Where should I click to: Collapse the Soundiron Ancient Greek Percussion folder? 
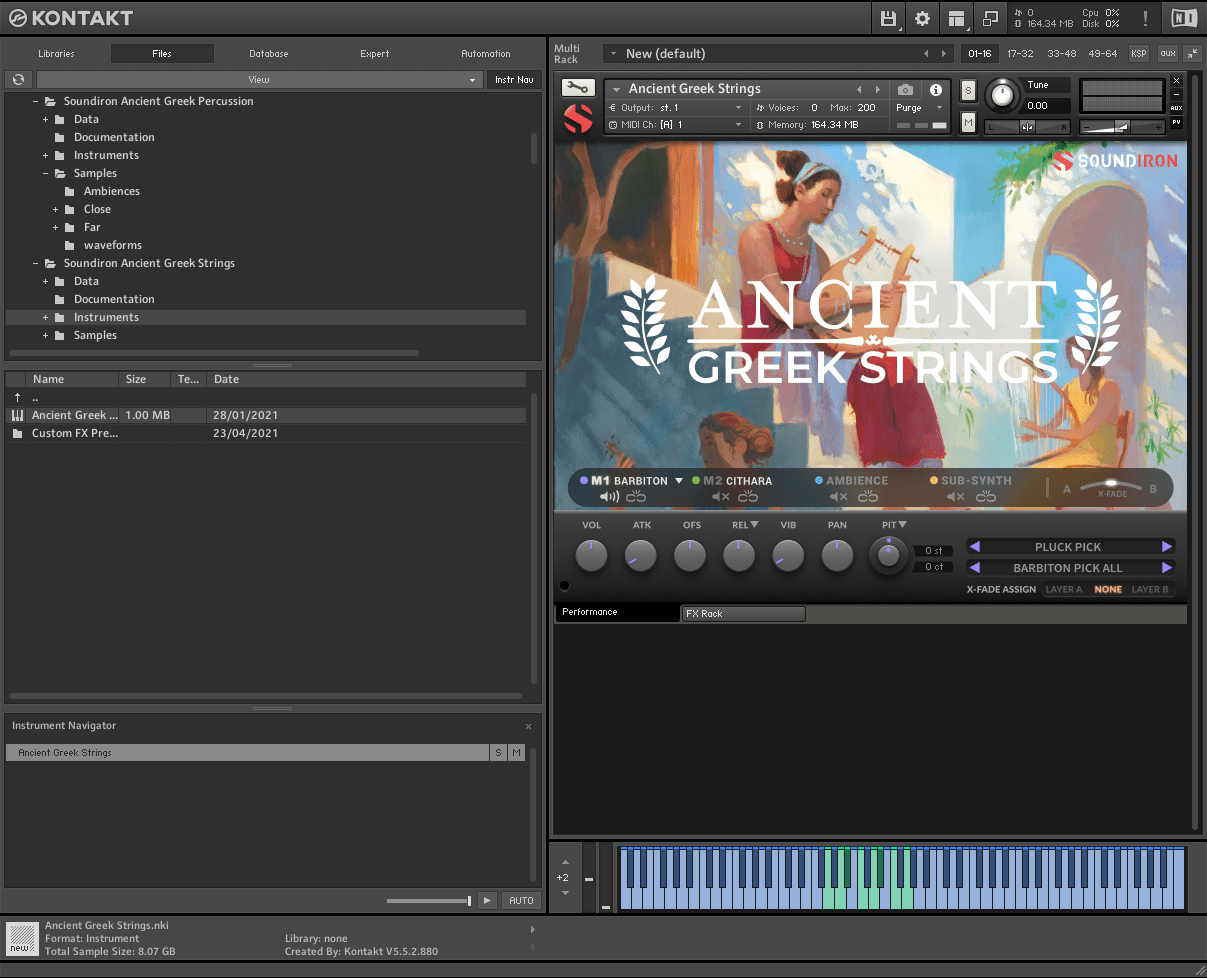(35, 101)
